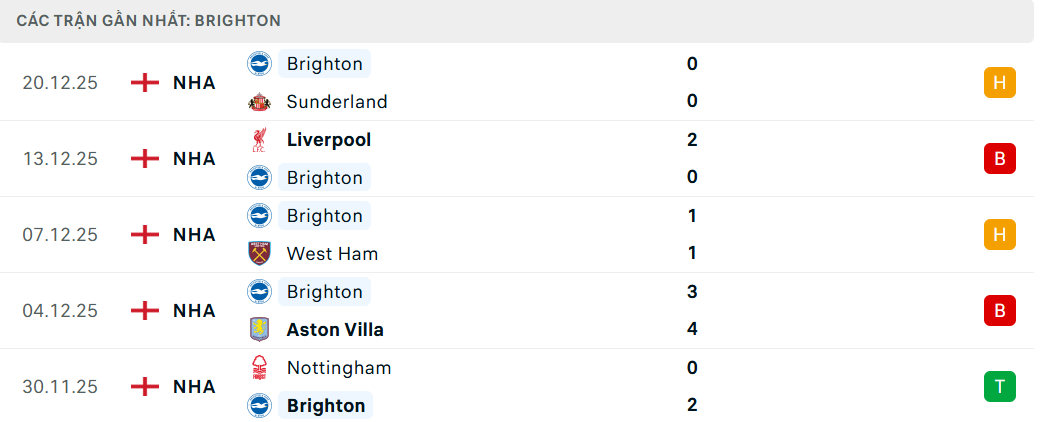Click the 04.12.25 match date
1046x422 pixels.
tap(60, 311)
